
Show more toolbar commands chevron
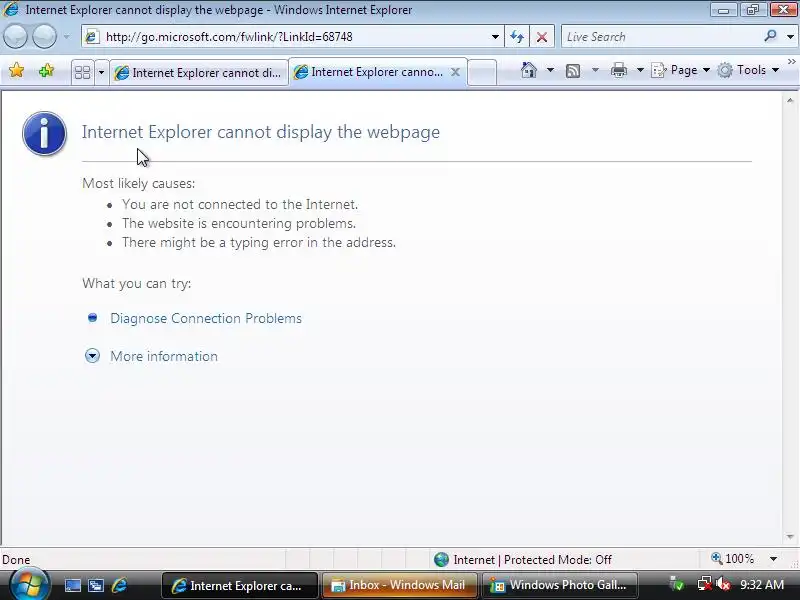point(791,61)
